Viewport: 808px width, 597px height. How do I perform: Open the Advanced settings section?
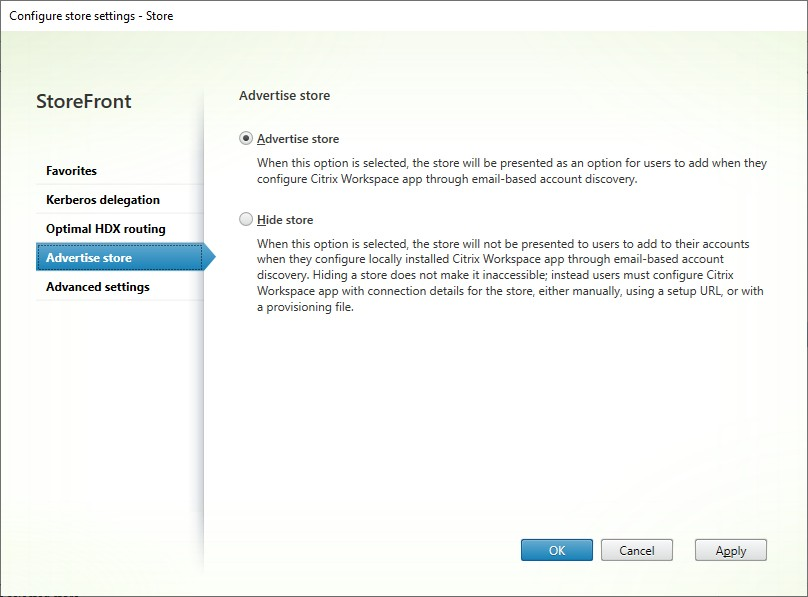(96, 286)
